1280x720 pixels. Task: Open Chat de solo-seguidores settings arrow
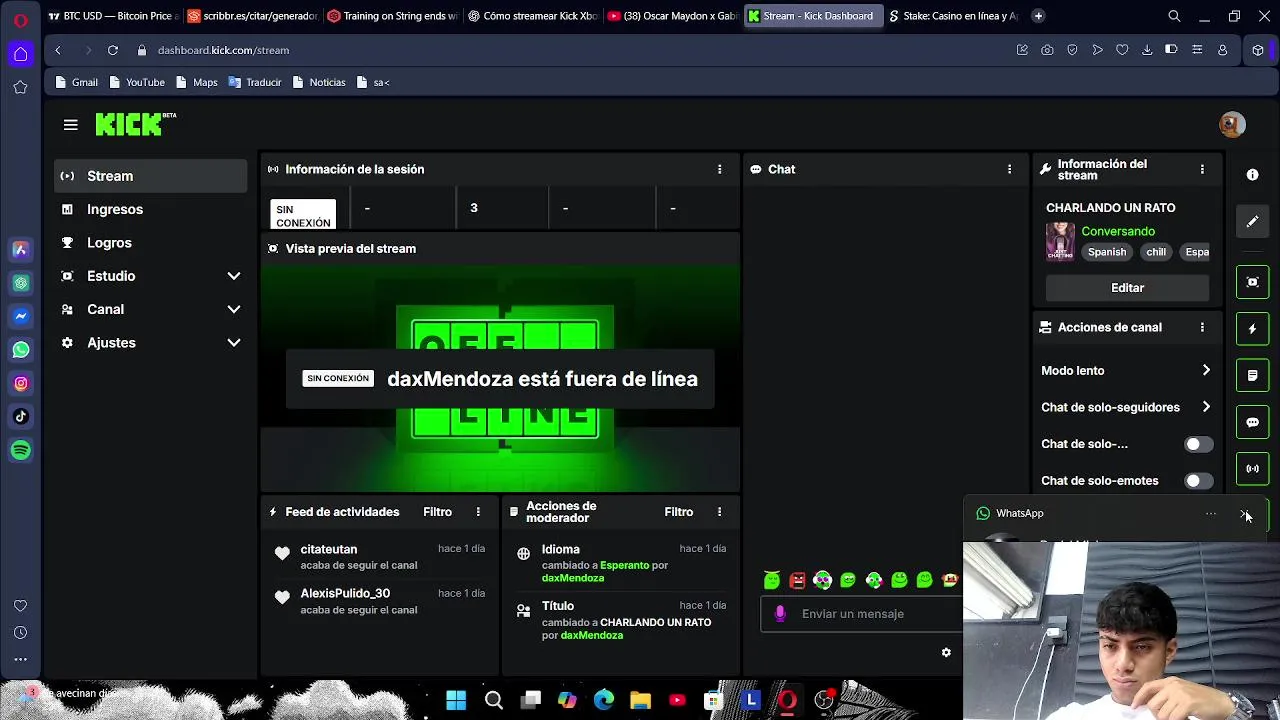click(x=1206, y=407)
